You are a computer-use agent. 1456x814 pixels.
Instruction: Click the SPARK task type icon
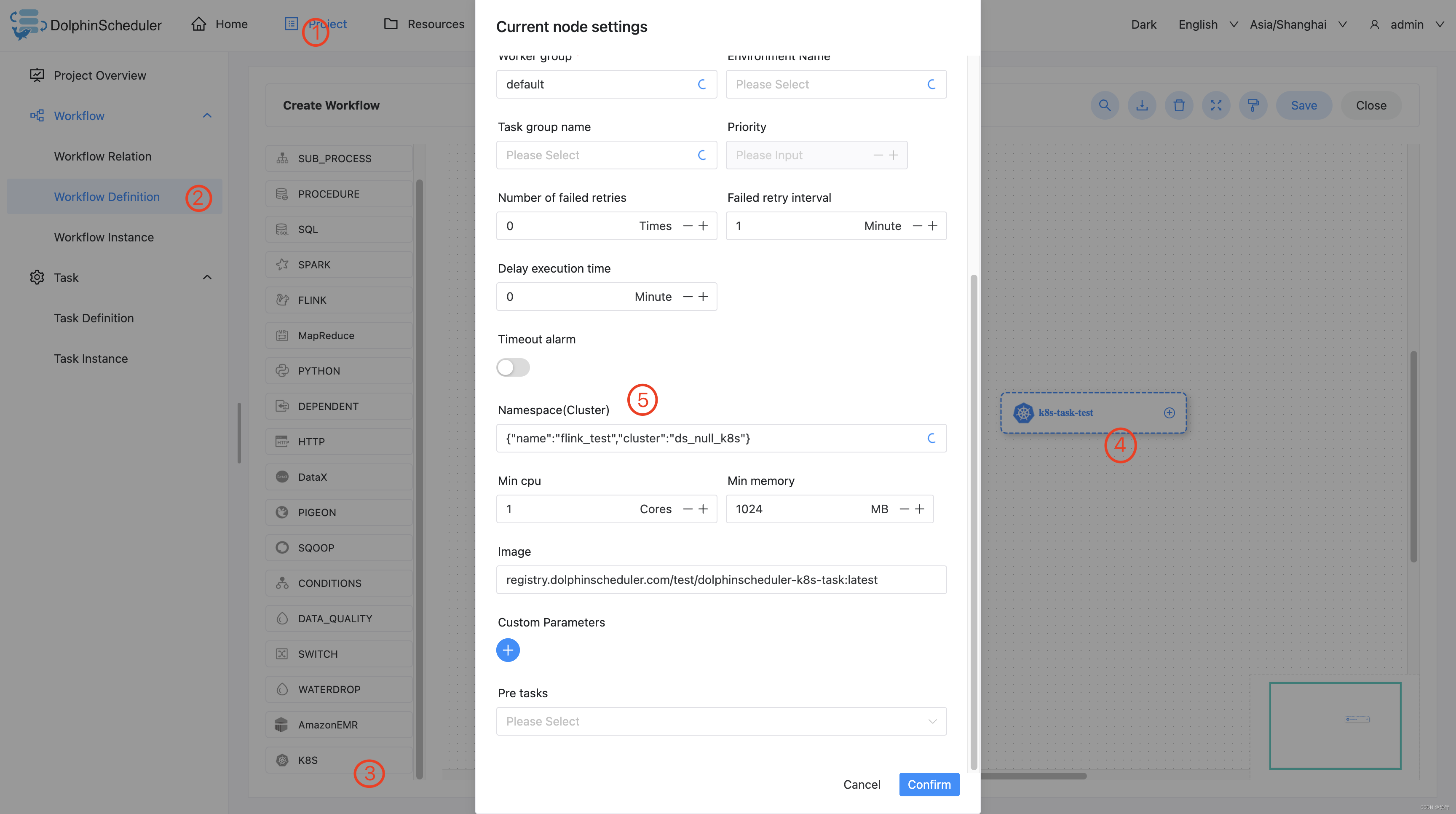283,264
